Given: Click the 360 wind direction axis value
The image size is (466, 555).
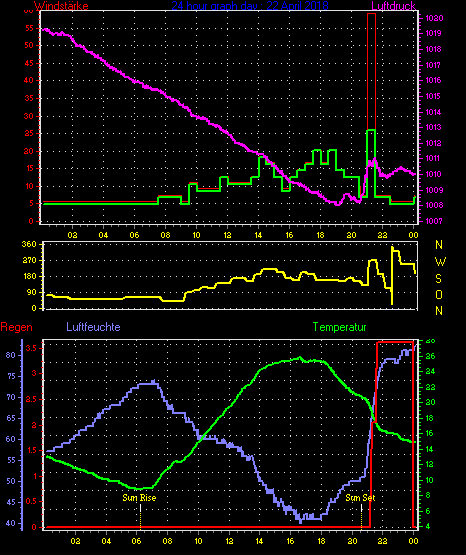Looking at the screenshot, I should click(29, 244).
